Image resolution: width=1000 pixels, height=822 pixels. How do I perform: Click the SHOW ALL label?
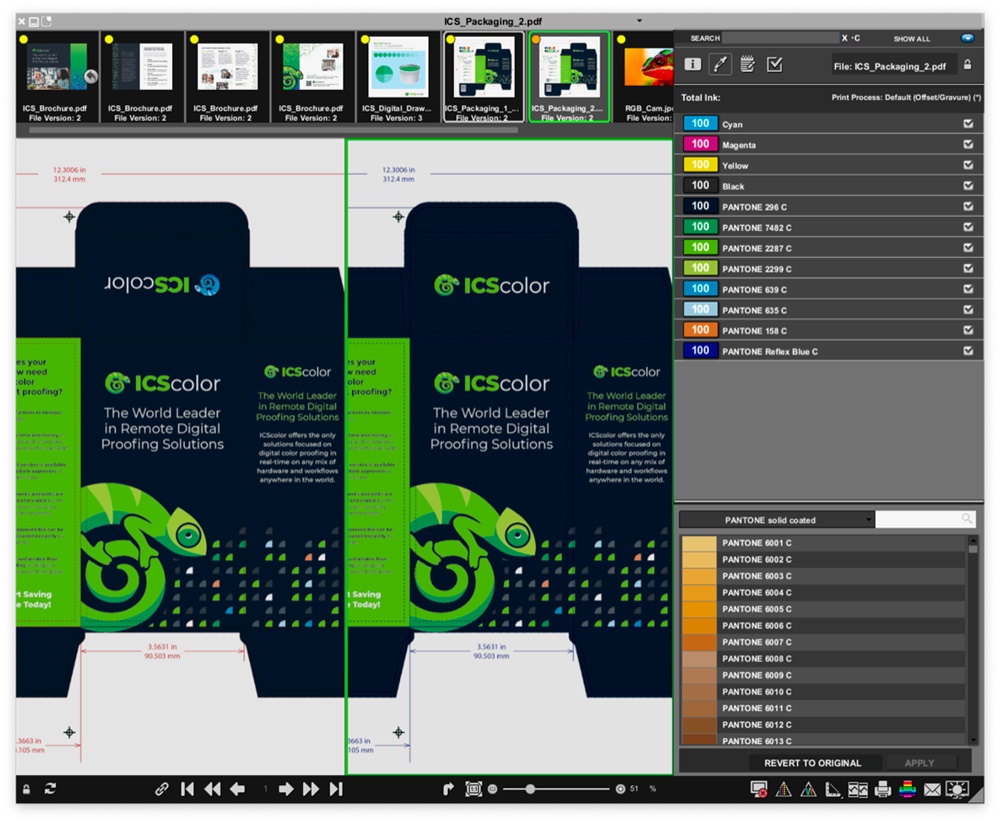tap(911, 39)
